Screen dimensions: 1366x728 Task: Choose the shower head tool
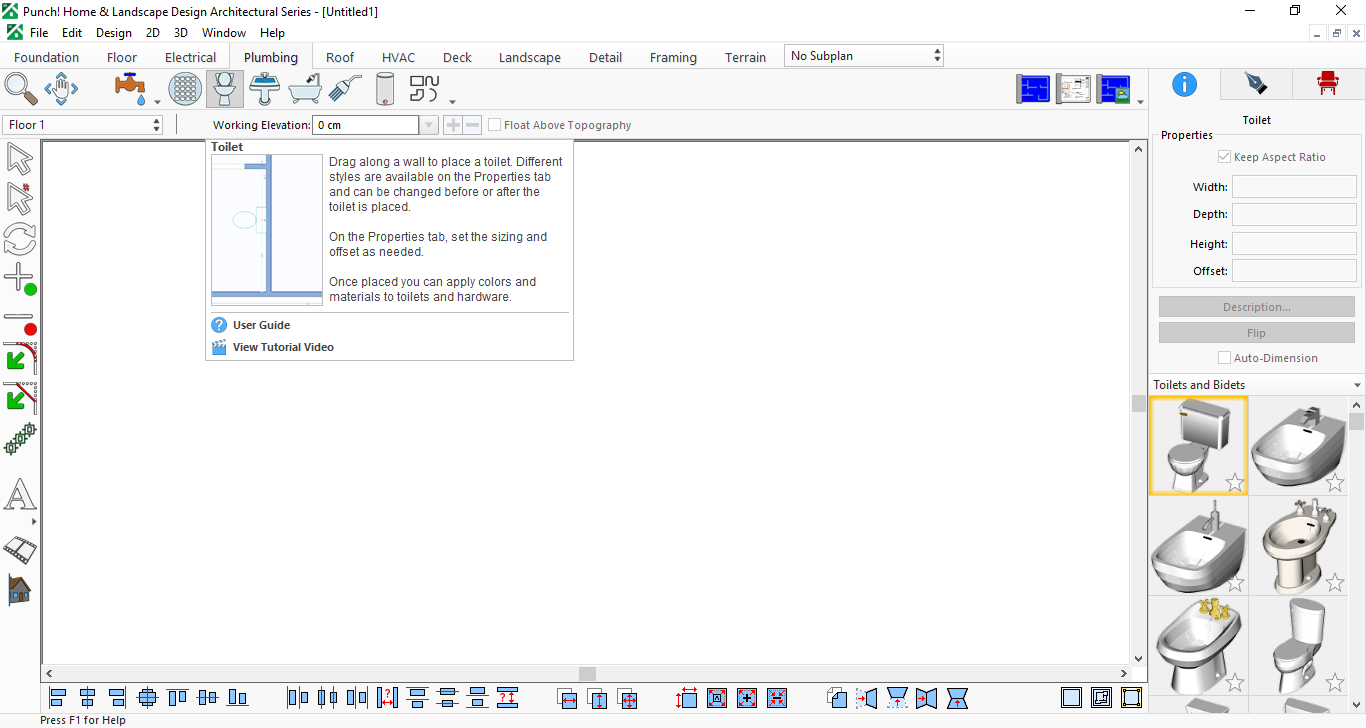pos(345,88)
